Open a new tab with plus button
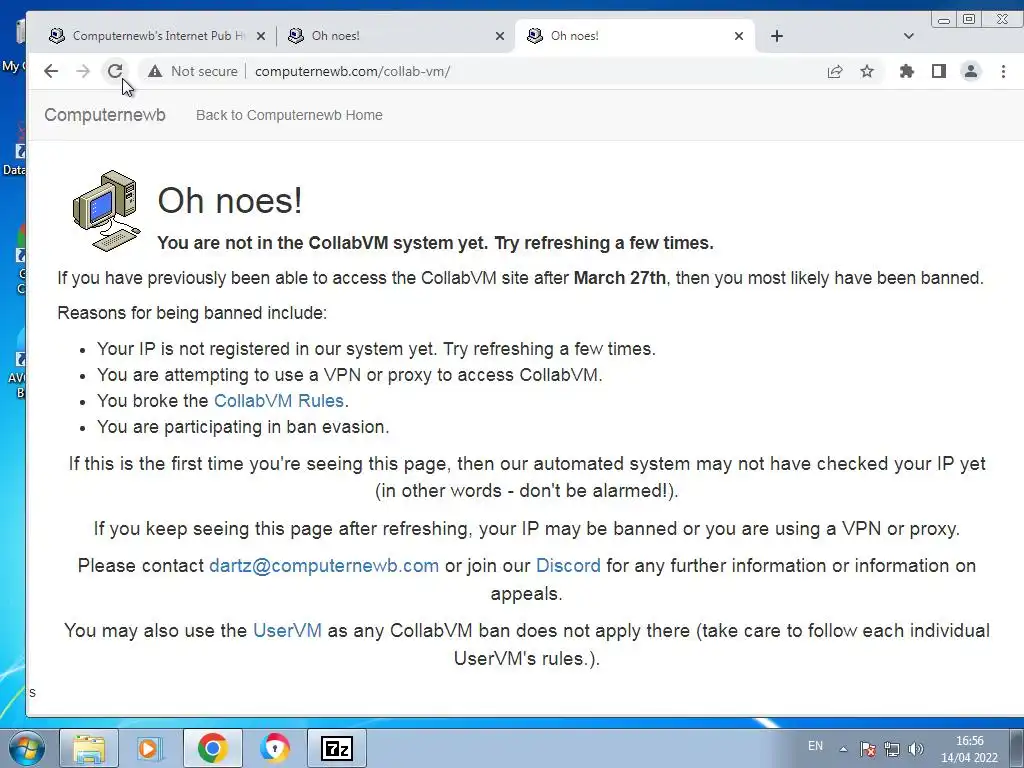This screenshot has width=1024, height=768. (x=776, y=36)
